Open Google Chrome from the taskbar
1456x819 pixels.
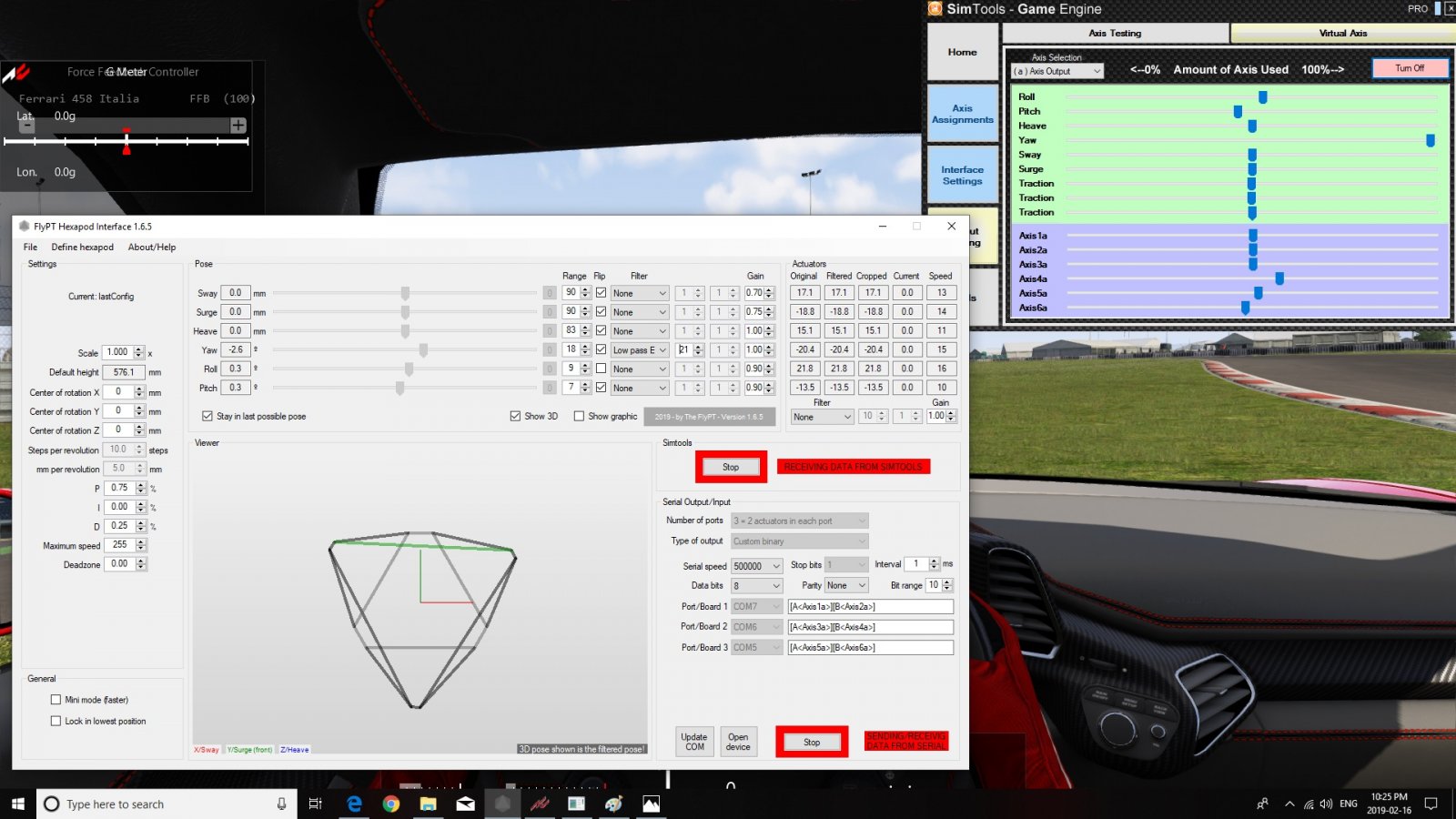(391, 804)
